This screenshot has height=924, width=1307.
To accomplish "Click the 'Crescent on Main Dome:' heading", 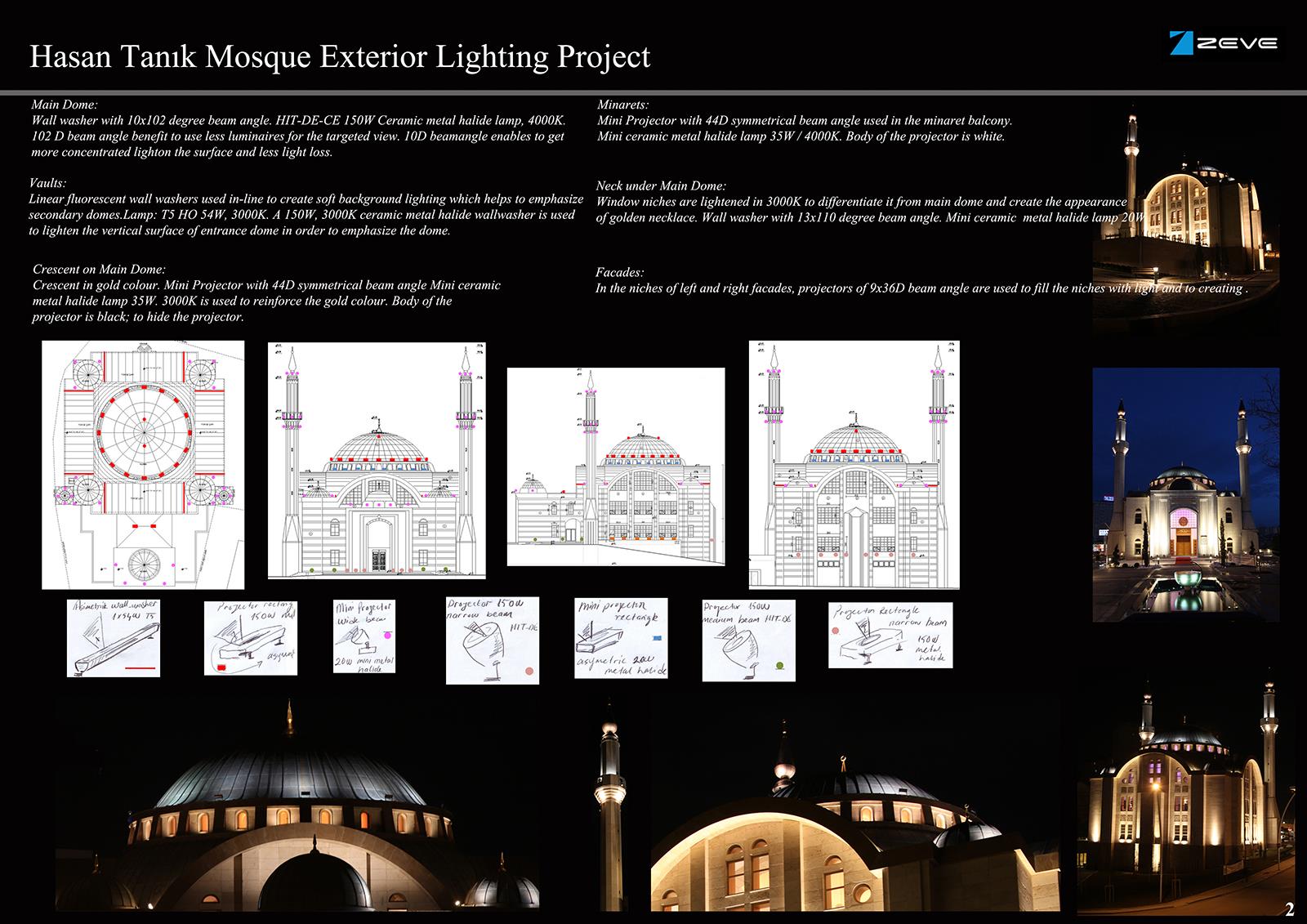I will (x=99, y=269).
